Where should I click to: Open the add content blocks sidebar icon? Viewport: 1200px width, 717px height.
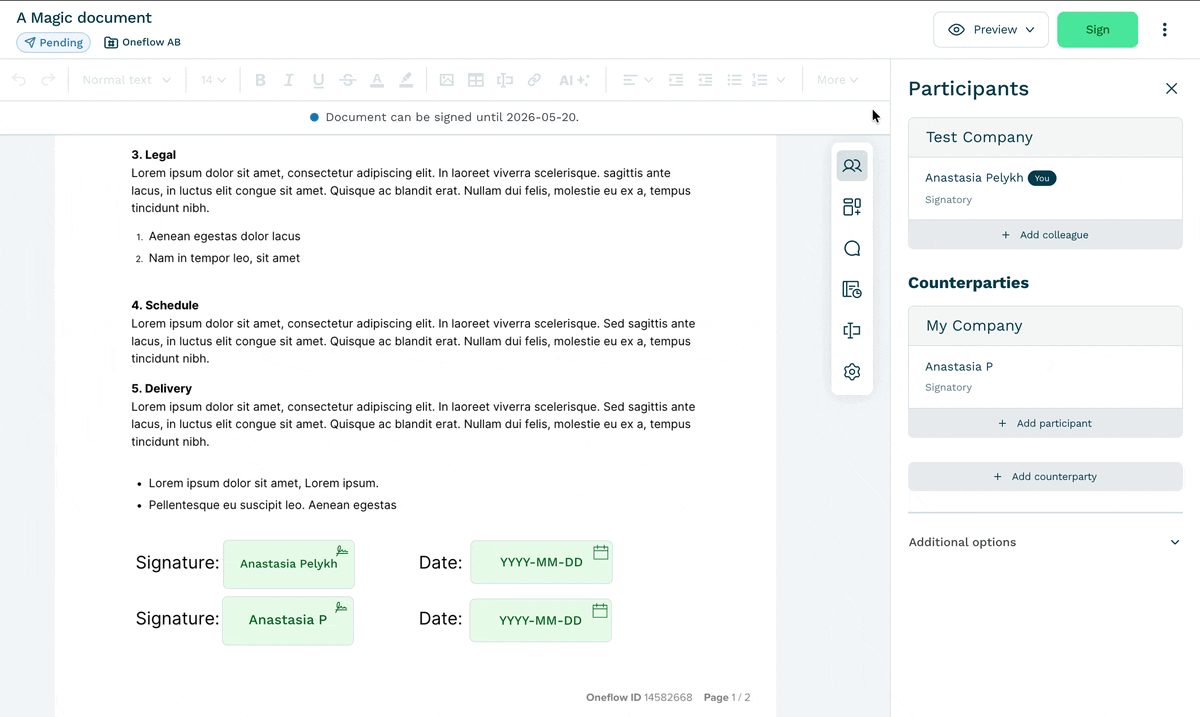point(852,207)
